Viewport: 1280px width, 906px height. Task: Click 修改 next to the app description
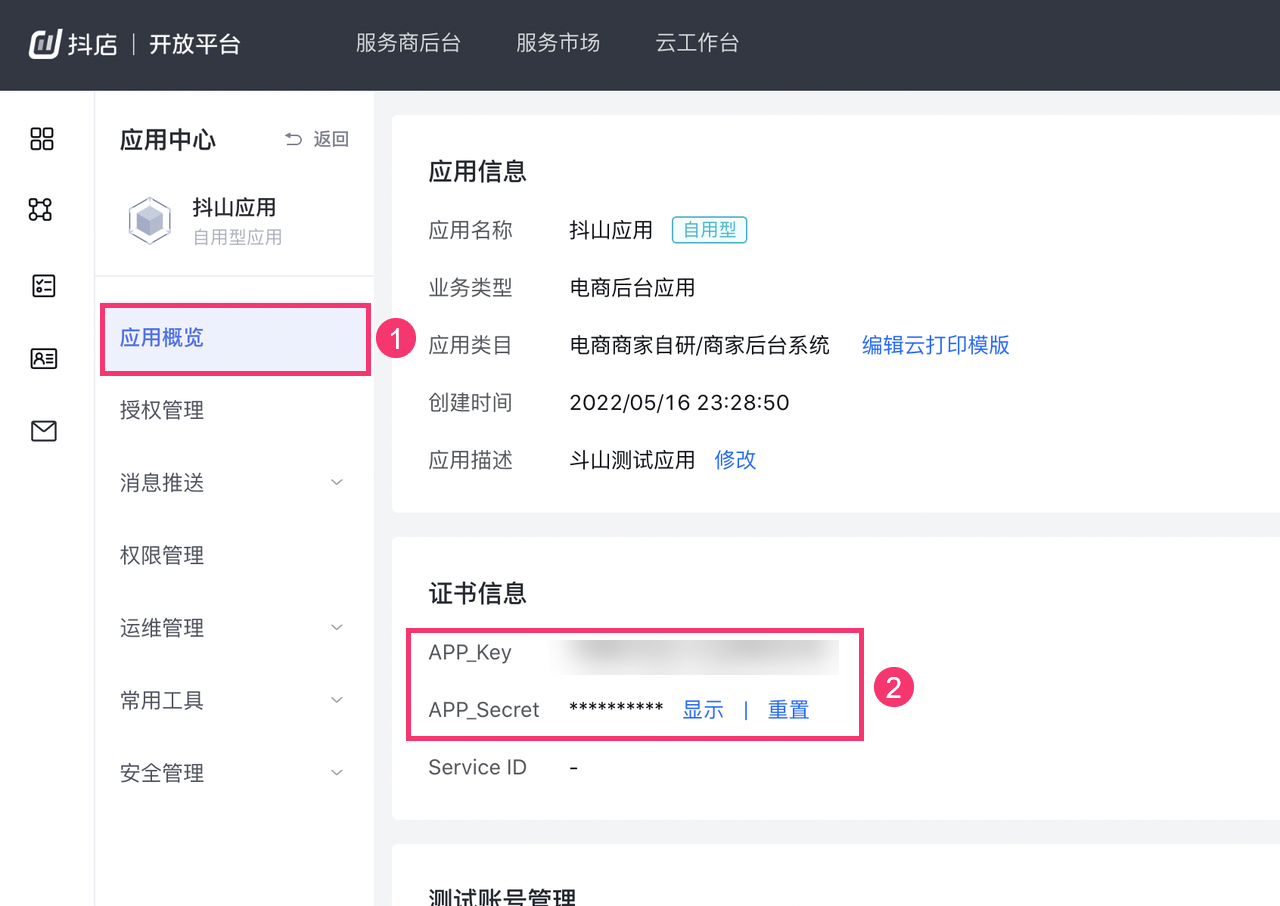[735, 460]
